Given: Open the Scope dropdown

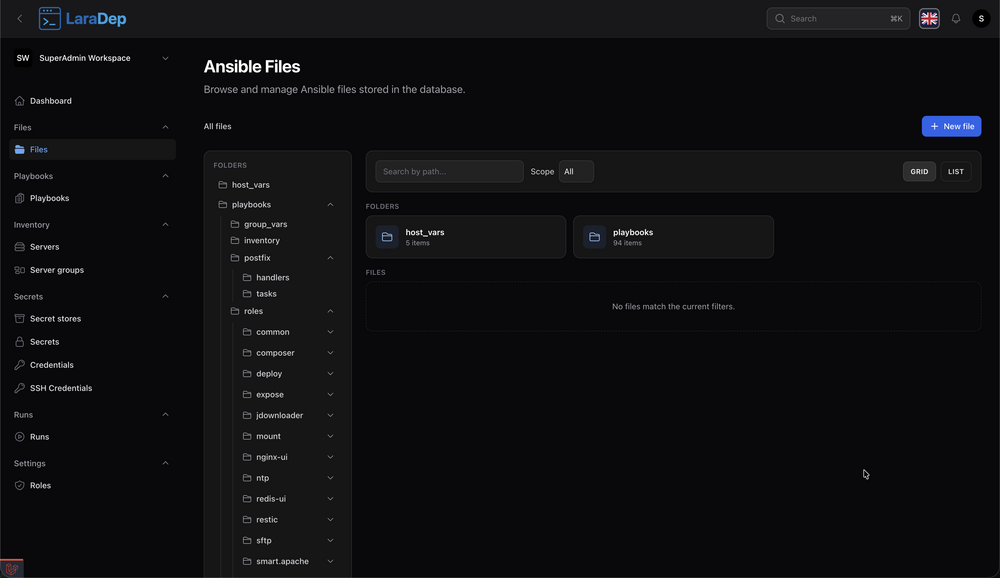Looking at the screenshot, I should 576,172.
